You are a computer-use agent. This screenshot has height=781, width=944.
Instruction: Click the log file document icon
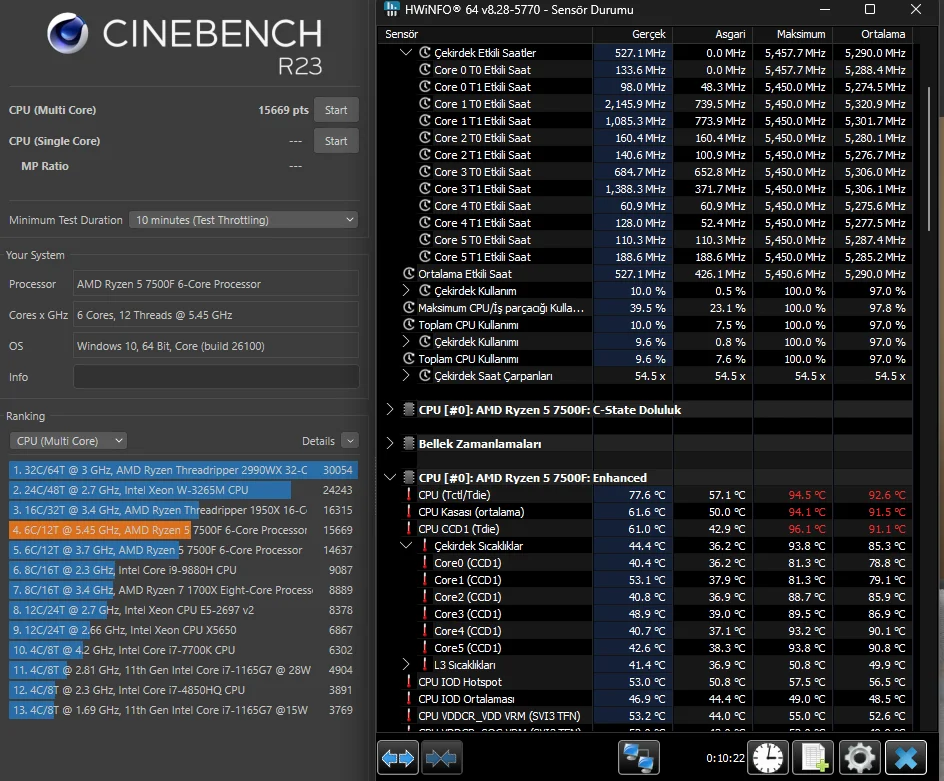pyautogui.click(x=813, y=758)
